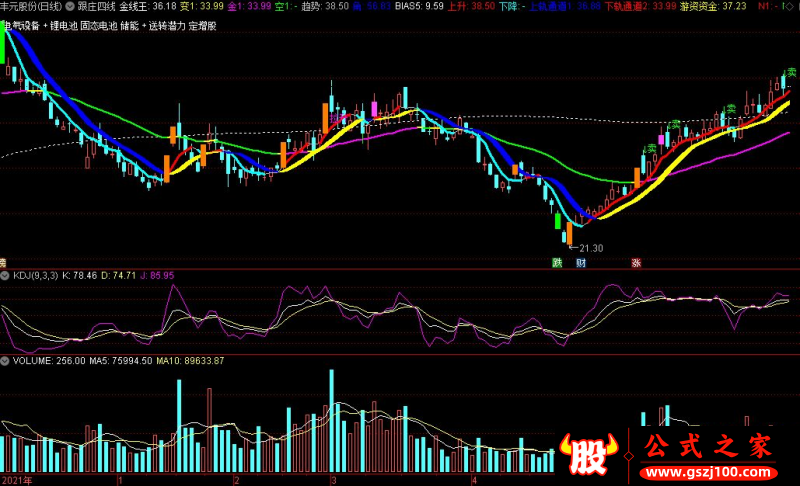This screenshot has width=800, height=486.
Task: Click the 丰元股份(日线) stock title
Action: point(31,7)
